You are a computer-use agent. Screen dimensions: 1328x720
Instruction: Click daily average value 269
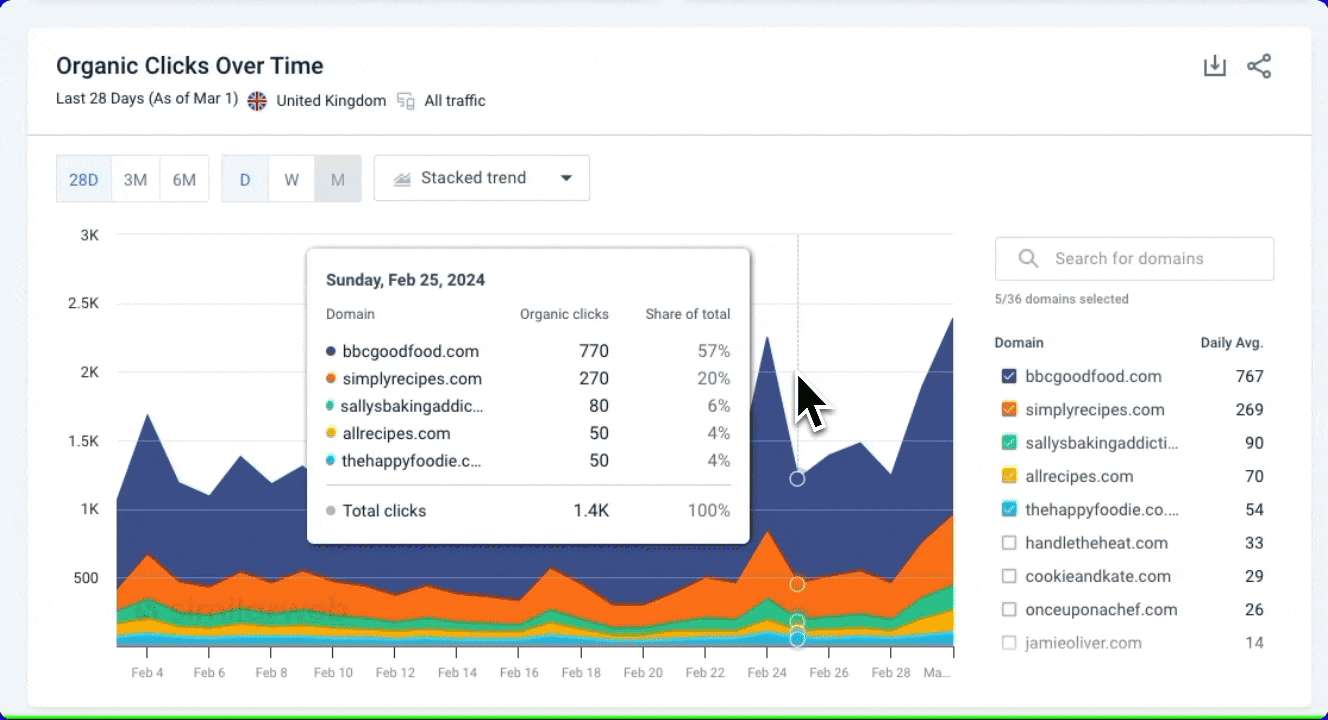[1249, 410]
